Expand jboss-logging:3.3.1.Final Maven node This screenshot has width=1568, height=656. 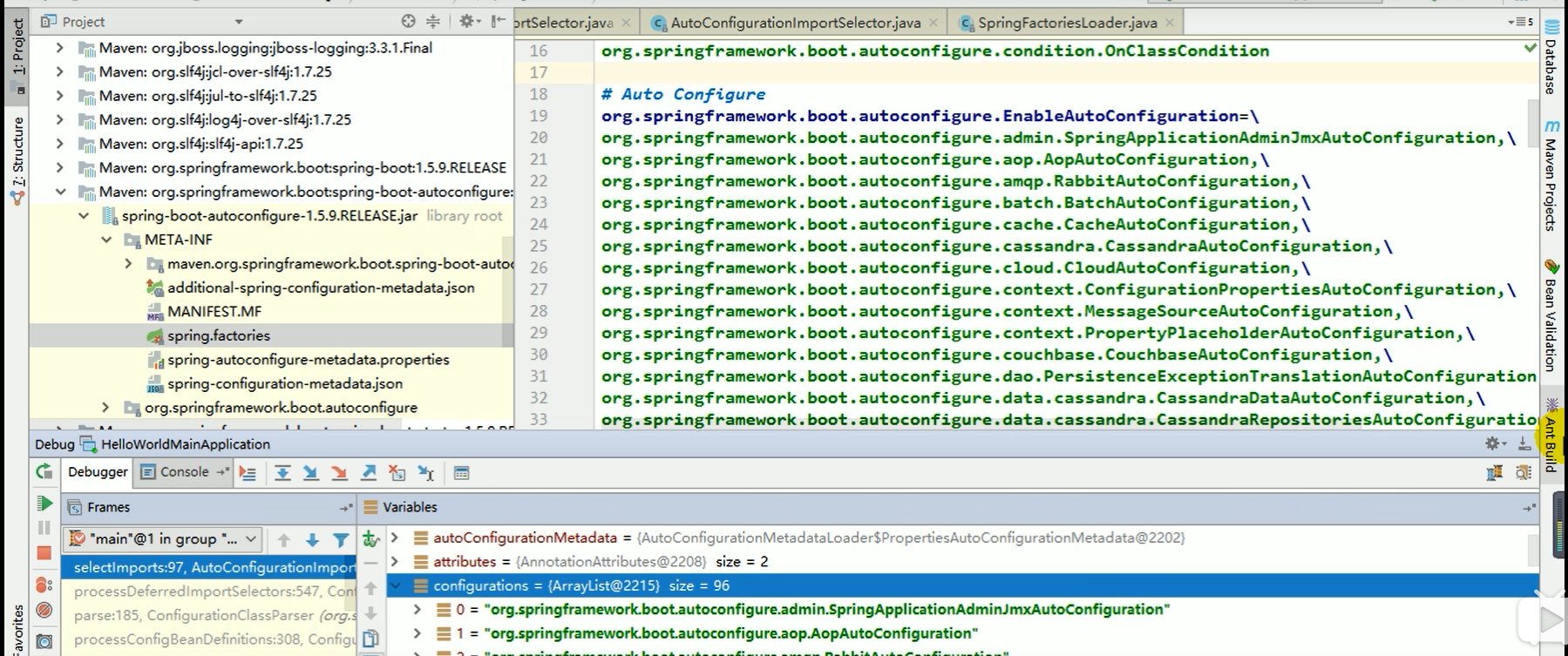pos(59,48)
